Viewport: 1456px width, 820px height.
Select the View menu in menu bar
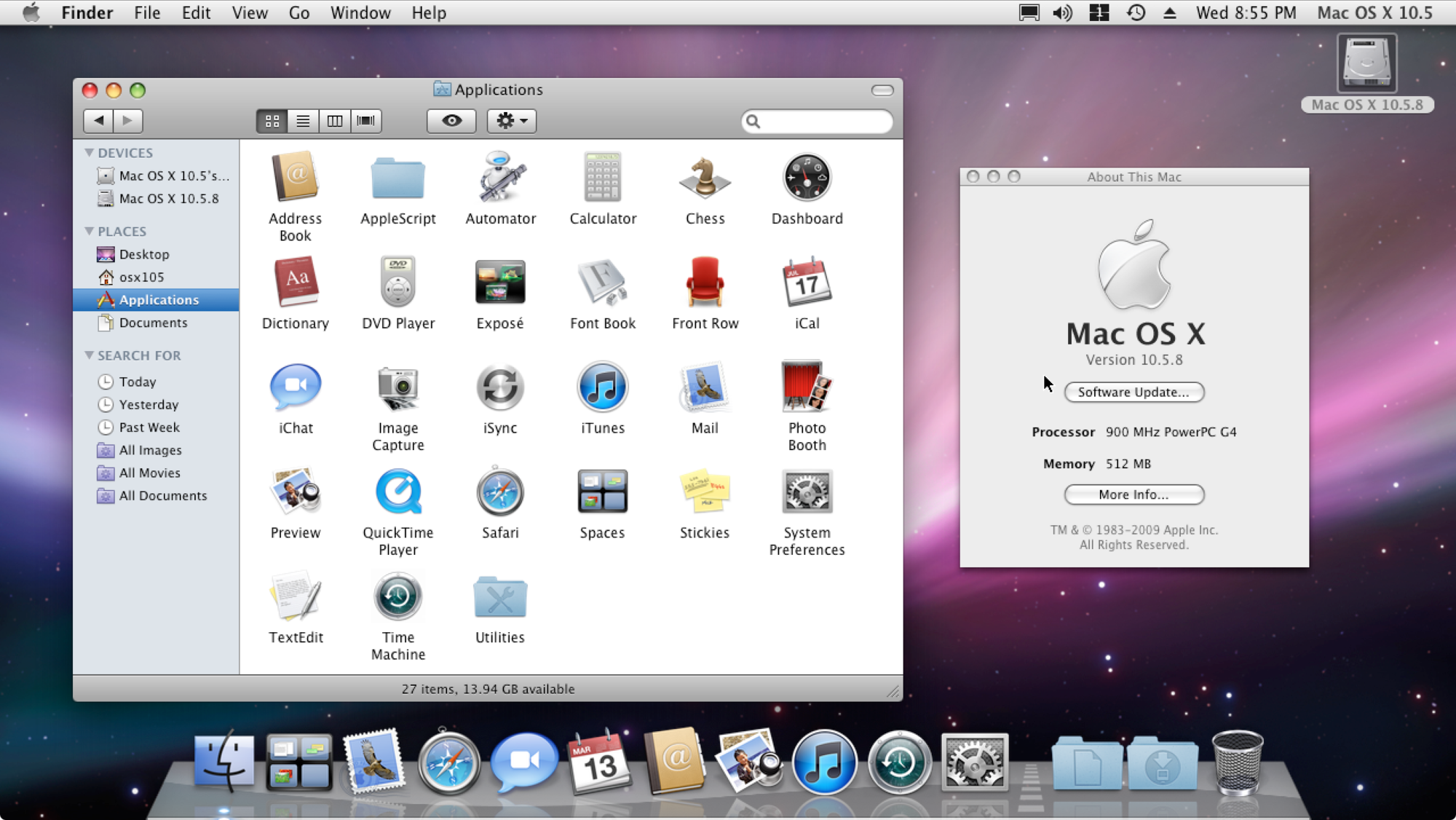coord(248,12)
